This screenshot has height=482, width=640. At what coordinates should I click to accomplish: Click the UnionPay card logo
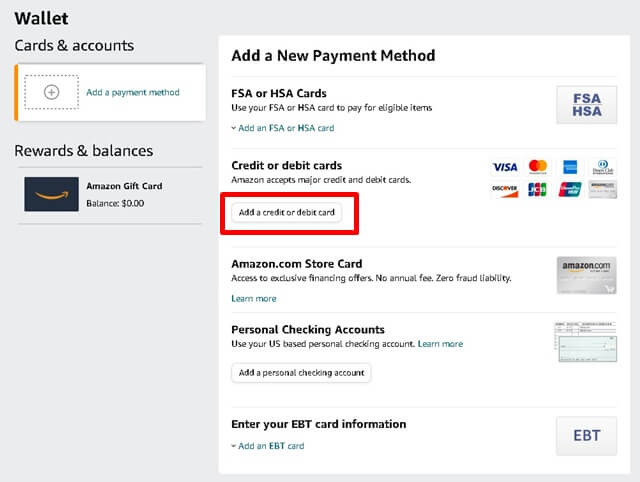coord(570,189)
